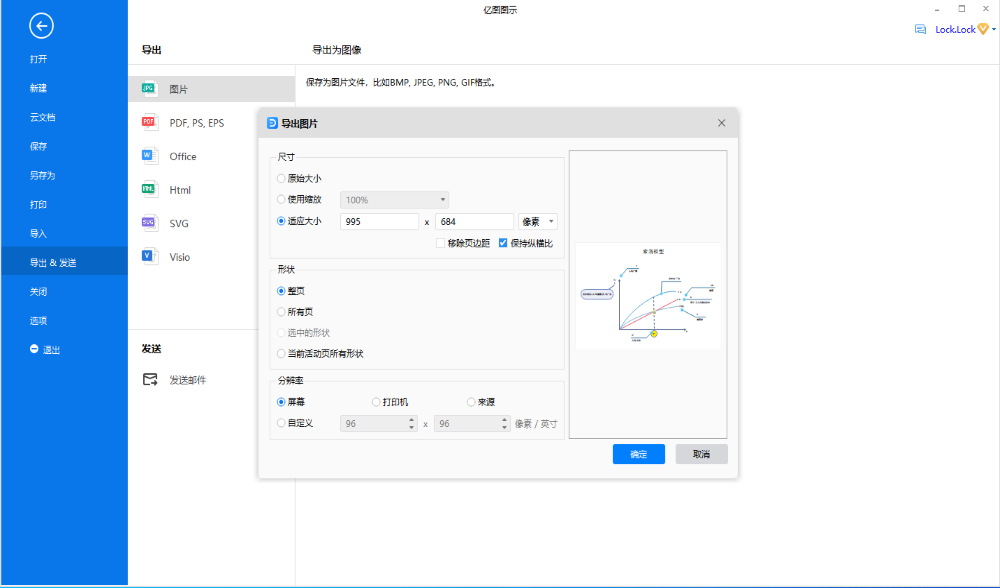Select 使用缩放 size option
The image size is (1000, 588).
[281, 200]
